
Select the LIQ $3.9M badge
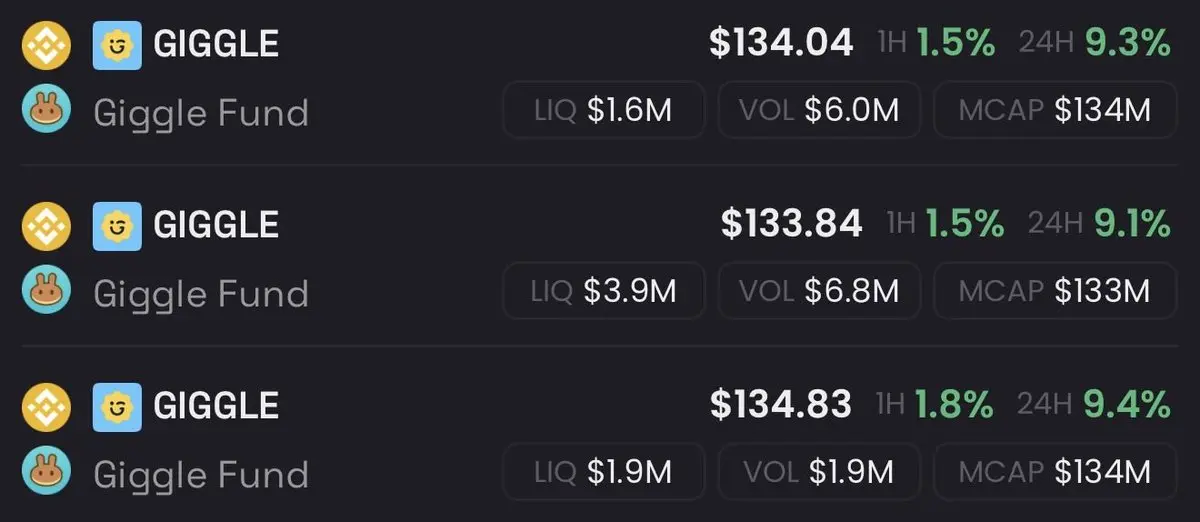pos(603,291)
